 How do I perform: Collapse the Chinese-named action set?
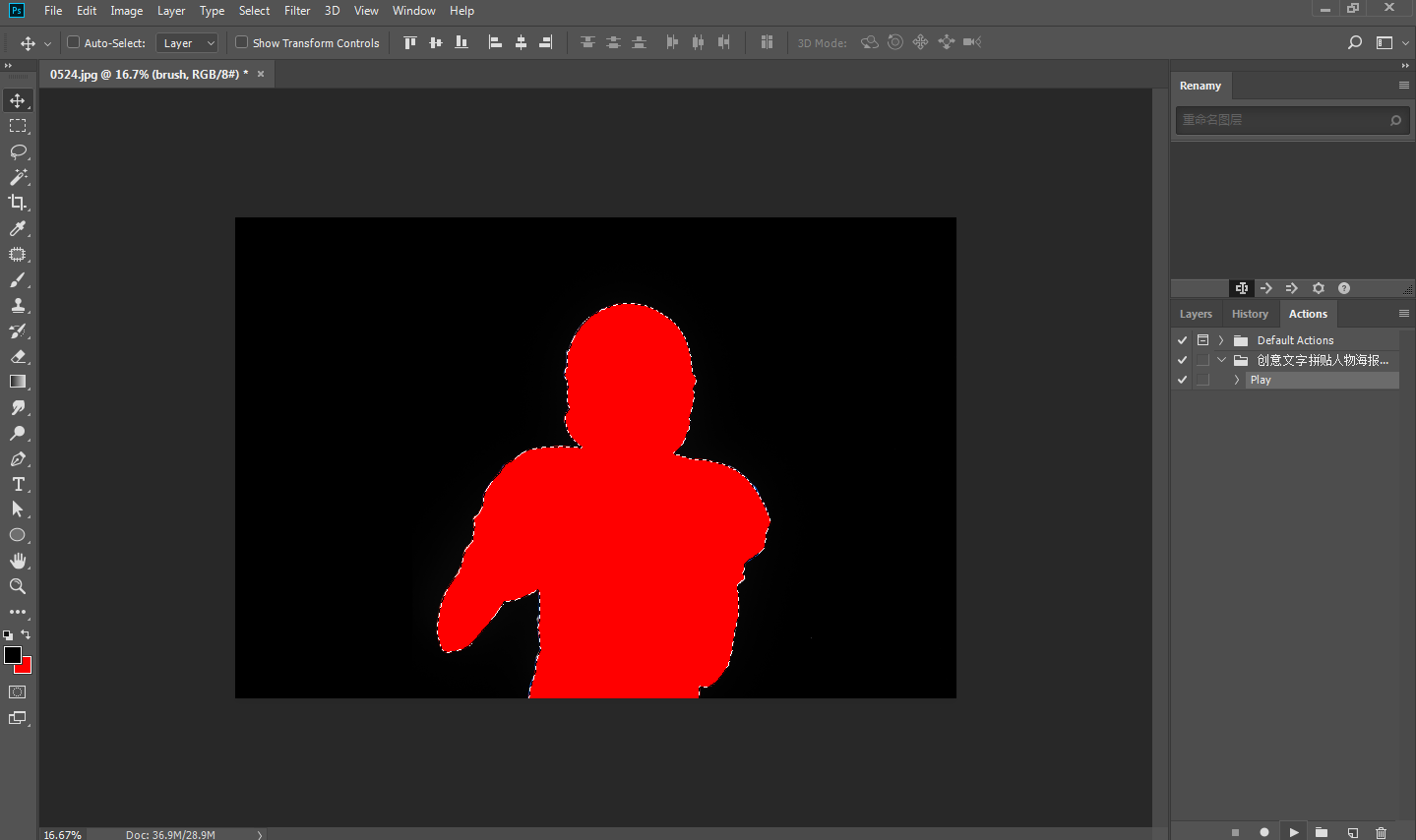click(x=1221, y=360)
